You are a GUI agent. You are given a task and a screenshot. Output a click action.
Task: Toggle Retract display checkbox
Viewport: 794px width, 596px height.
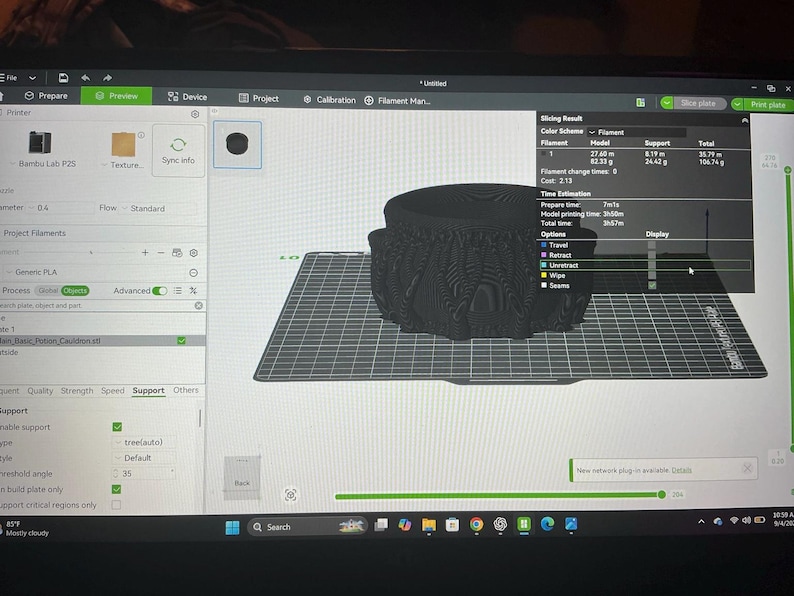coord(652,255)
